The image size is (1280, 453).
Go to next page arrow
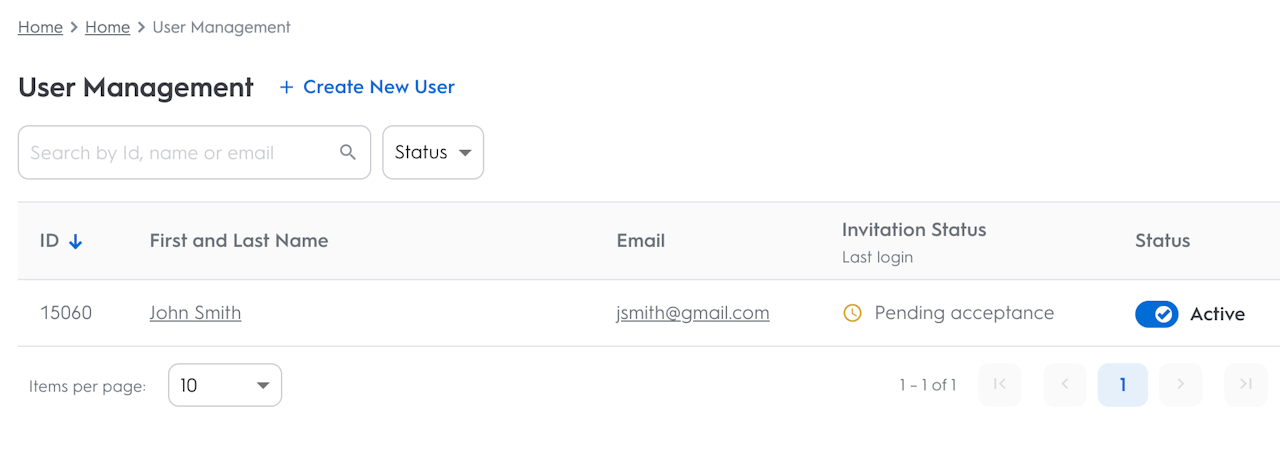pyautogui.click(x=1180, y=384)
